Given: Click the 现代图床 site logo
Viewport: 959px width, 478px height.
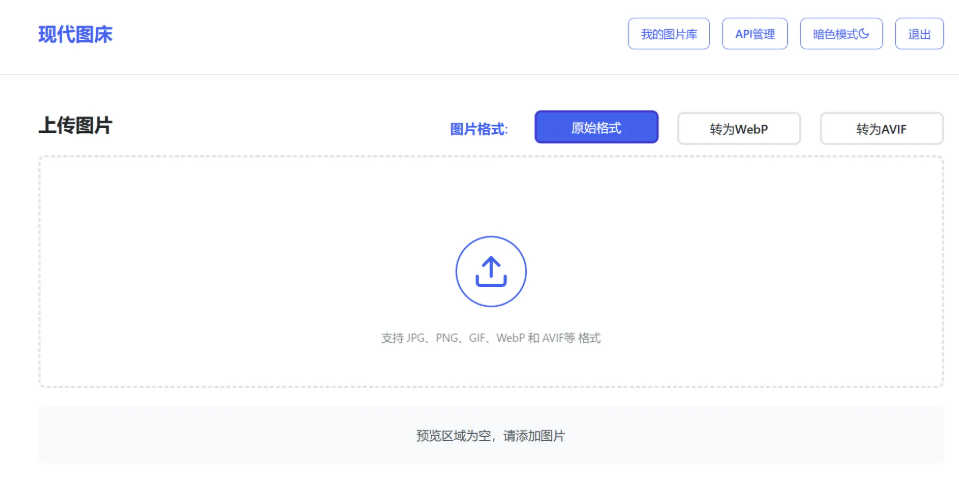Looking at the screenshot, I should 75,34.
